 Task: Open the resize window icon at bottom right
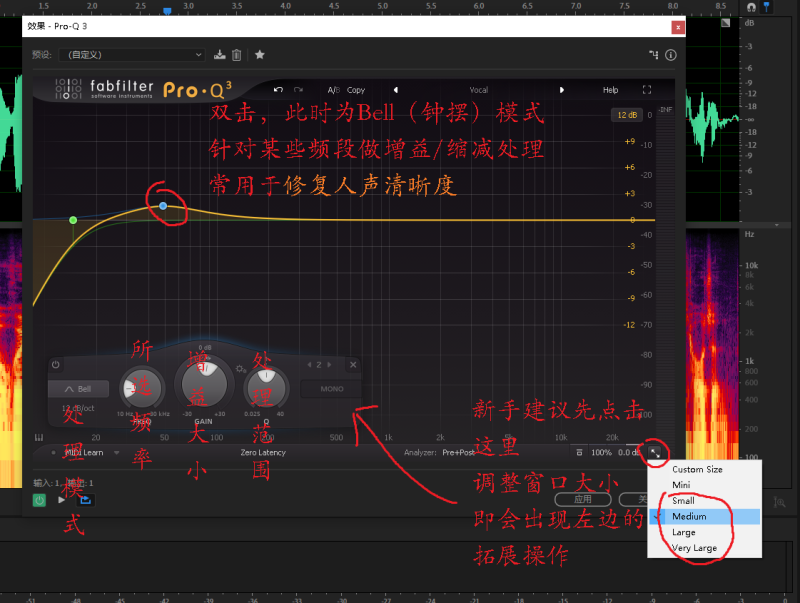click(x=654, y=453)
